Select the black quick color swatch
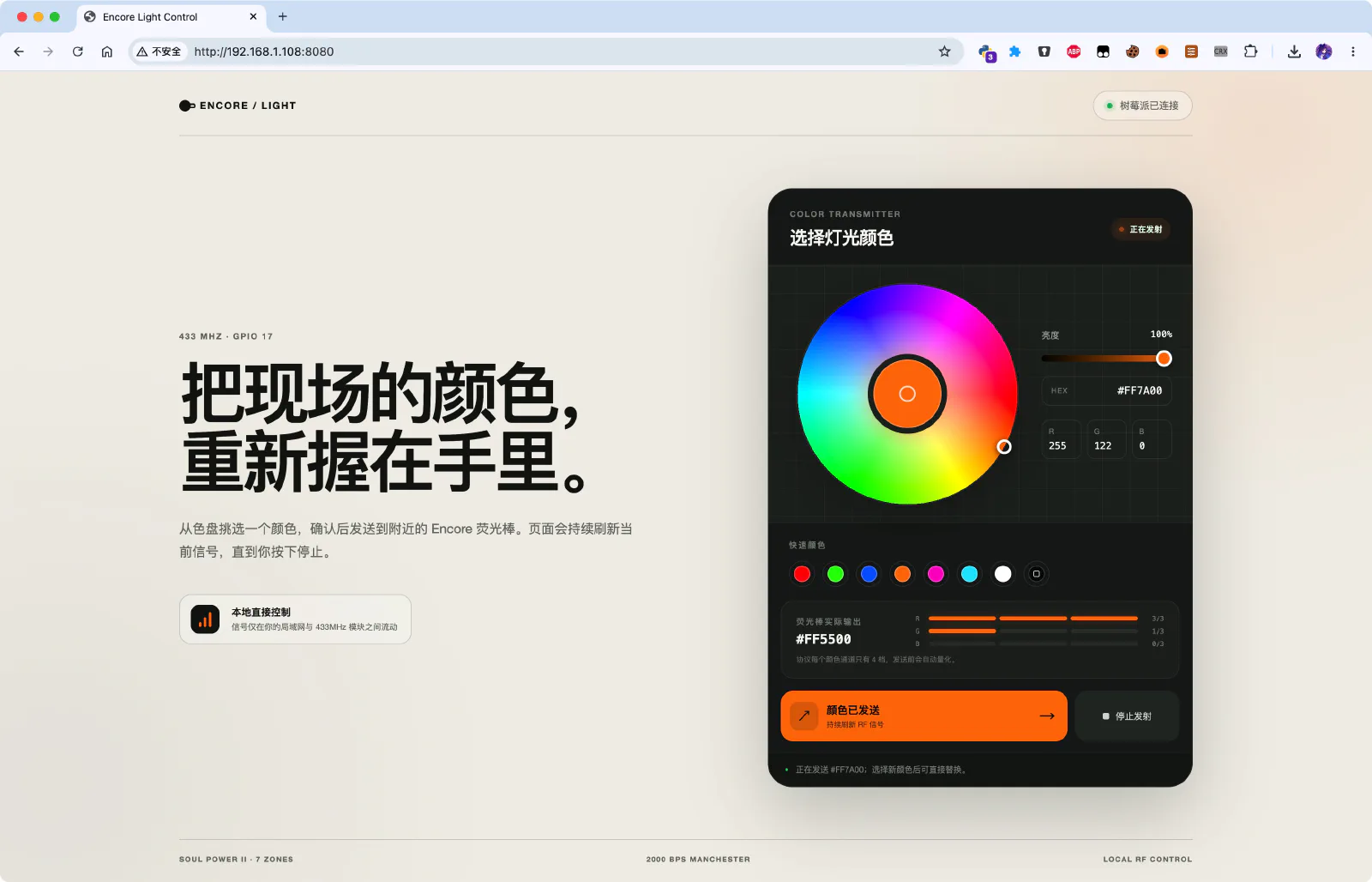 pyautogui.click(x=1036, y=574)
